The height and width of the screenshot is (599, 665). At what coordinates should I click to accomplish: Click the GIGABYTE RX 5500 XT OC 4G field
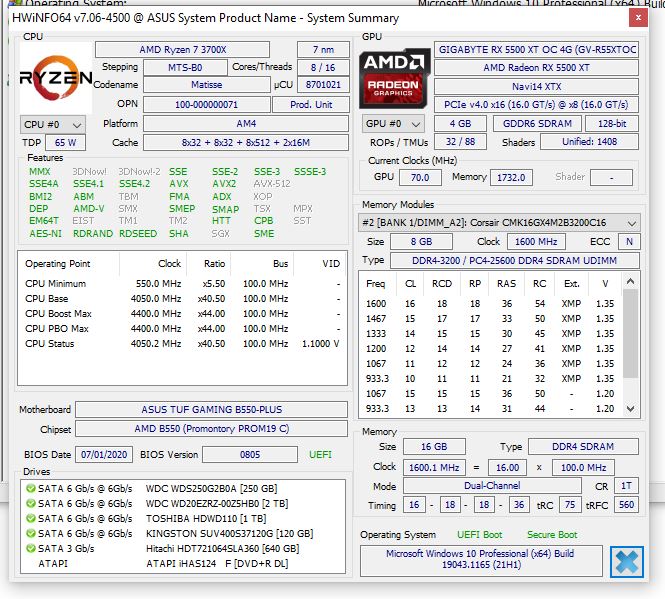coord(536,50)
